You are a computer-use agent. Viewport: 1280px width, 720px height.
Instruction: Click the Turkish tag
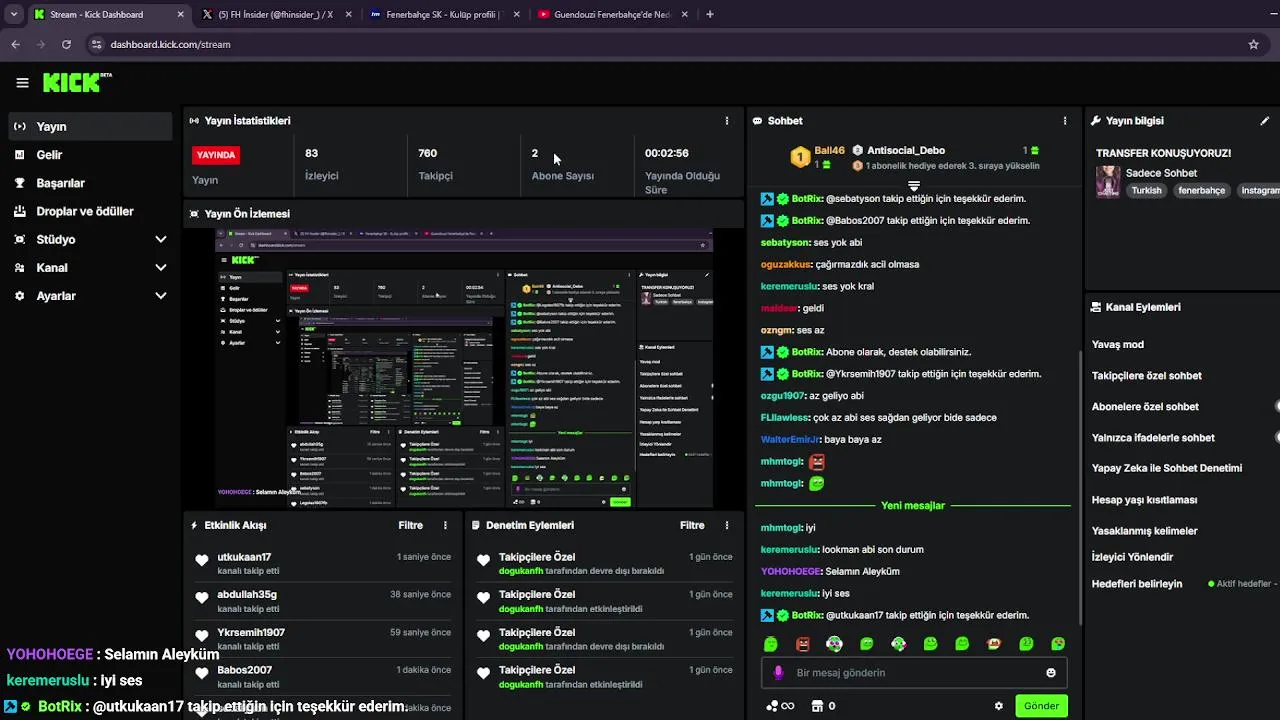[x=1147, y=190]
